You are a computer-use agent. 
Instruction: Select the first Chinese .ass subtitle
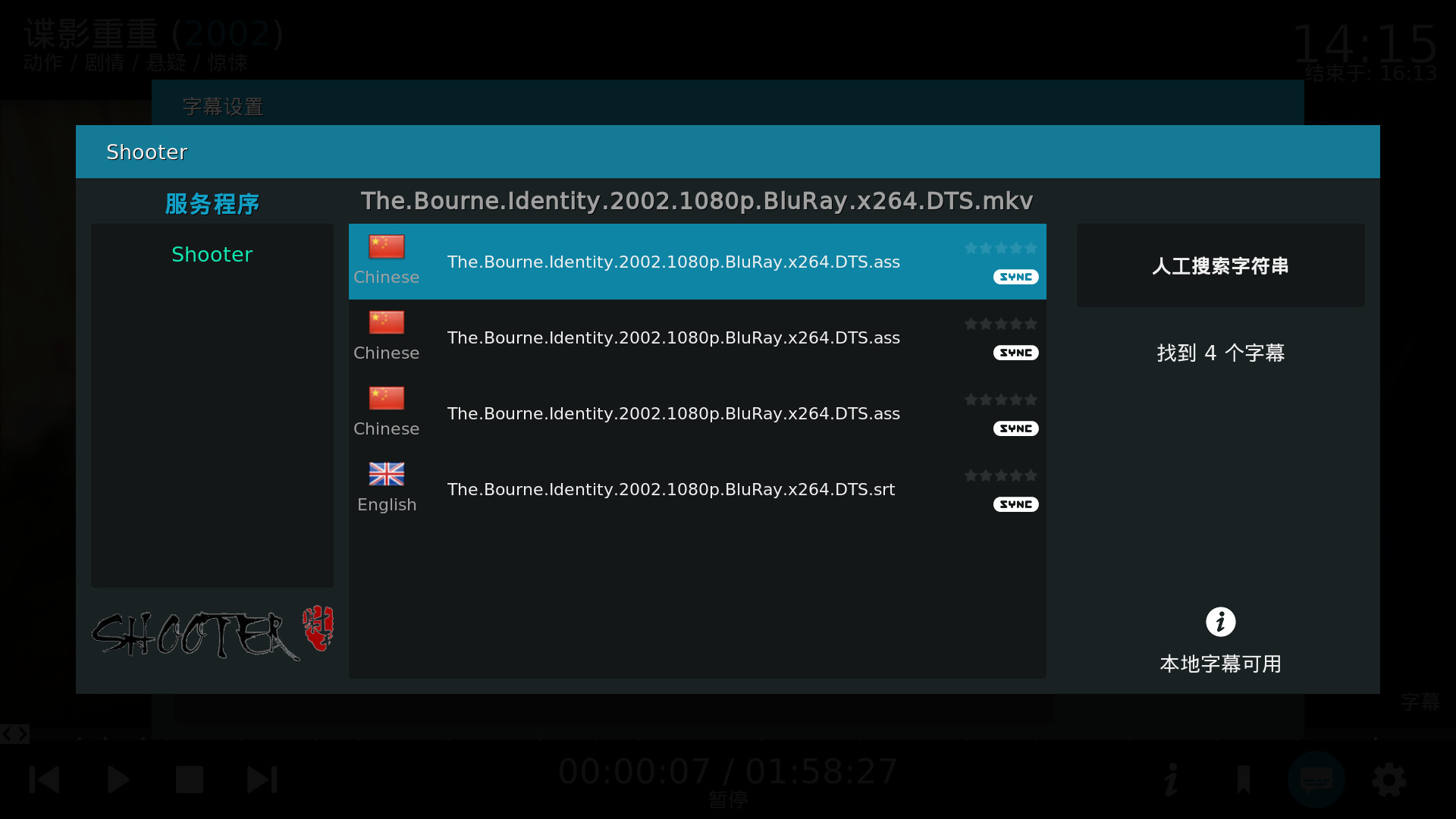tap(673, 262)
